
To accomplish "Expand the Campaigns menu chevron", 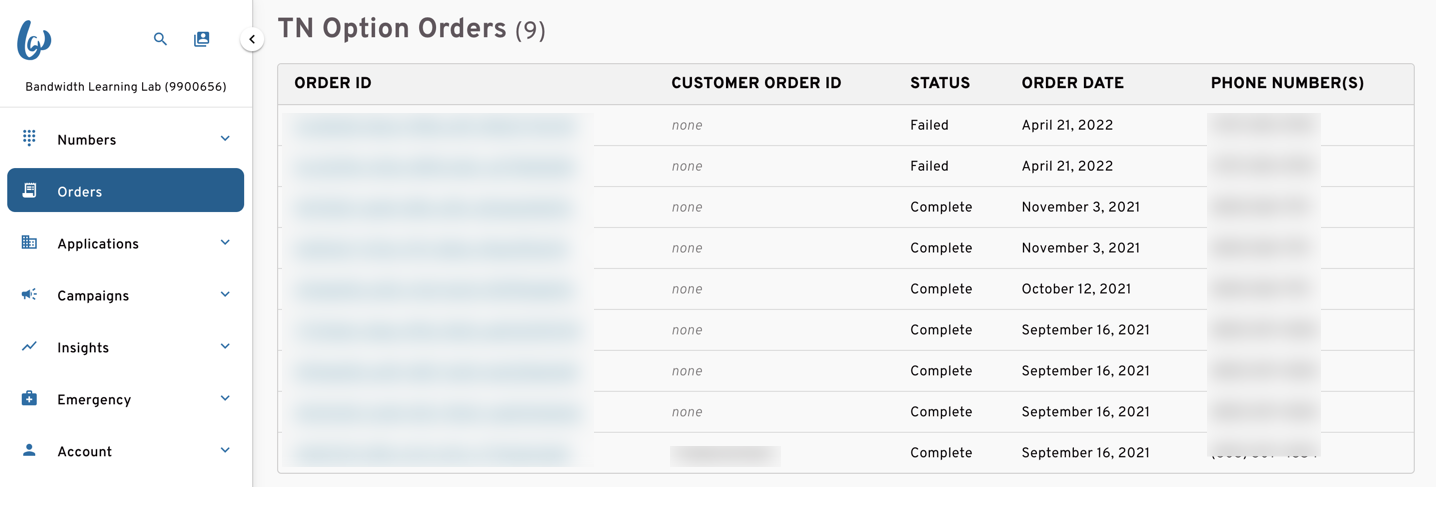I will click(225, 295).
